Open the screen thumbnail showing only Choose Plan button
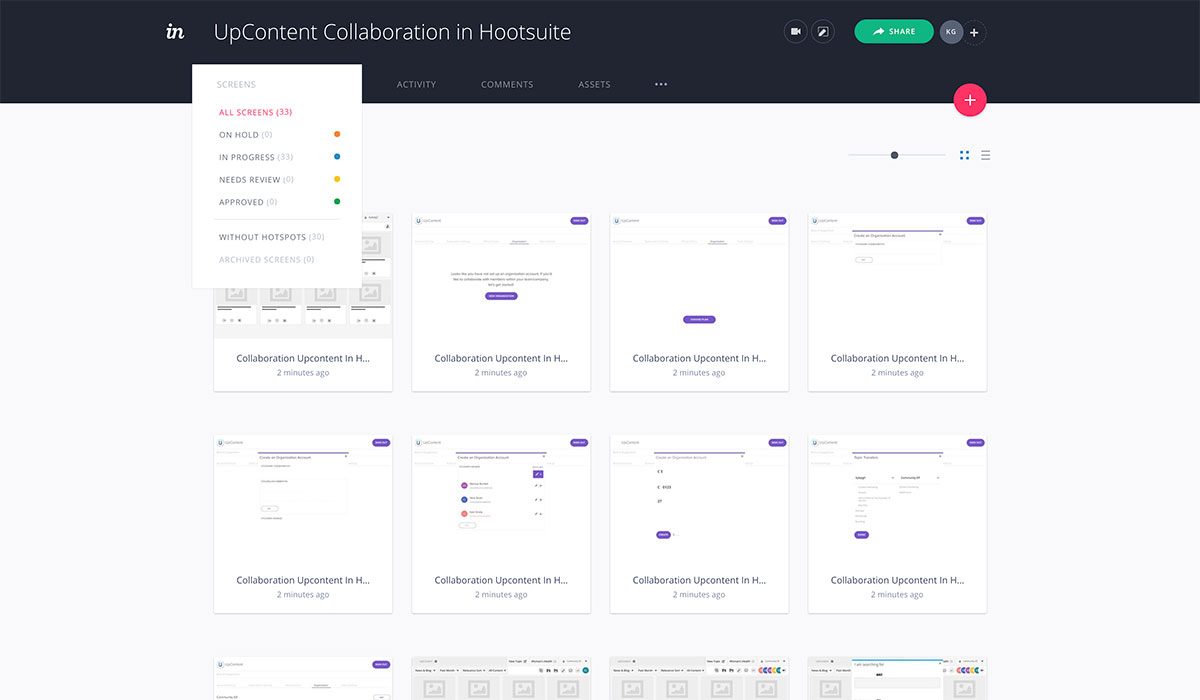The height and width of the screenshot is (700, 1200). coord(699,301)
